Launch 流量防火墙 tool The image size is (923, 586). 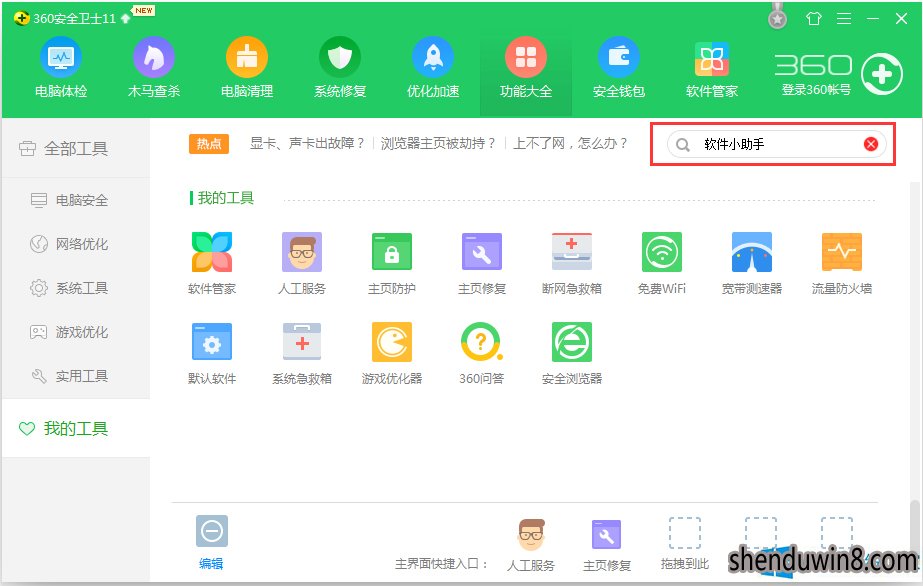pyautogui.click(x=842, y=263)
